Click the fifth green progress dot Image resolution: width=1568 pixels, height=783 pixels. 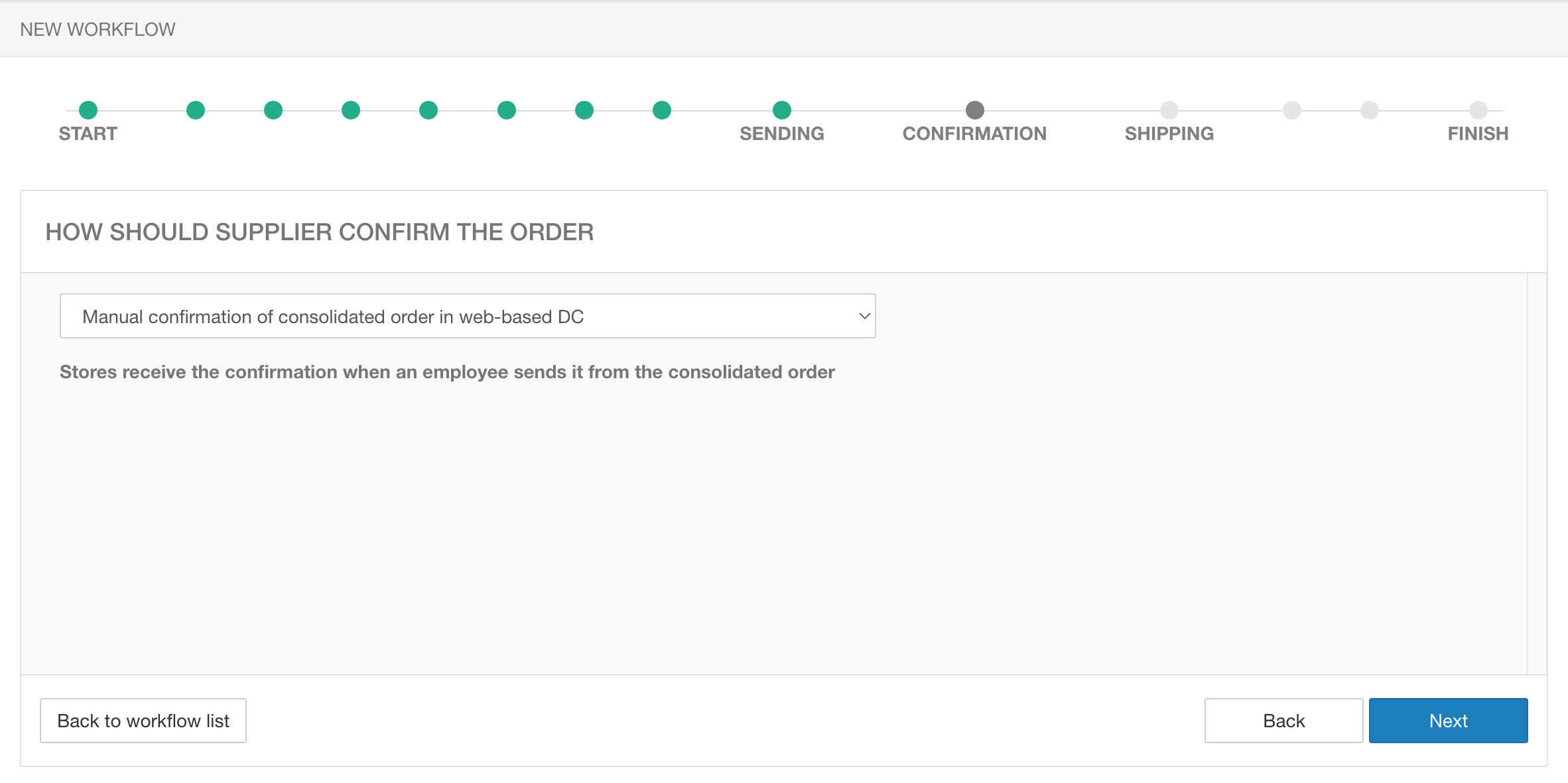(x=428, y=110)
